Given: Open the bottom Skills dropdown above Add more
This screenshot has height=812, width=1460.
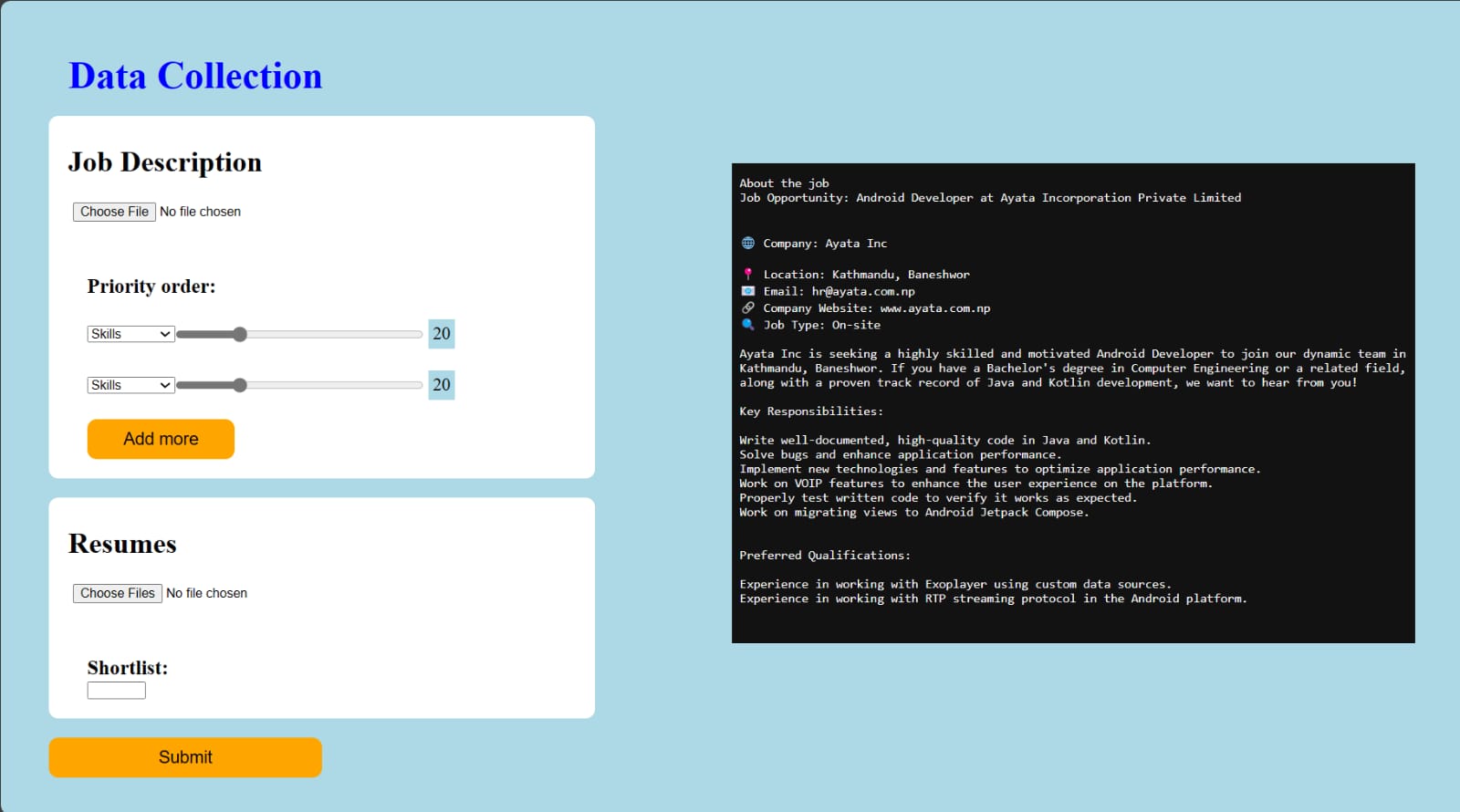Looking at the screenshot, I should tap(130, 385).
